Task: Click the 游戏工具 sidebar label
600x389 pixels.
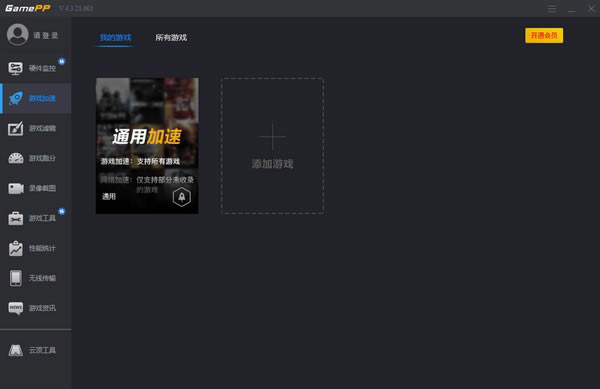Action: 42,218
